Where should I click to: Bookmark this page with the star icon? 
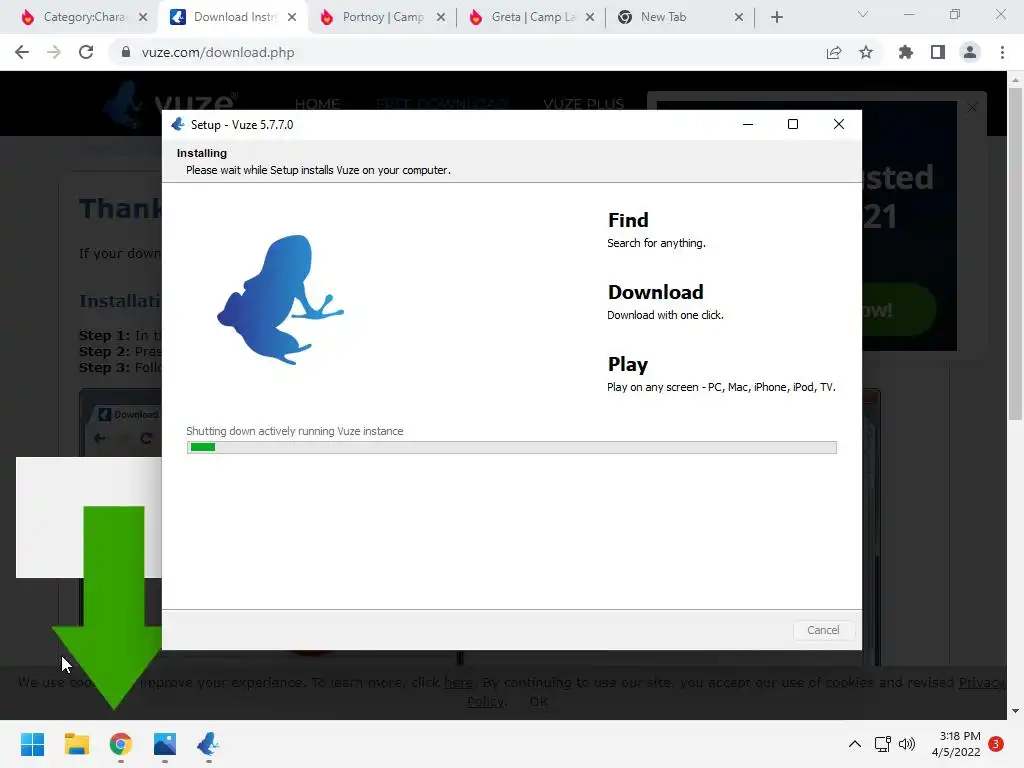point(866,52)
